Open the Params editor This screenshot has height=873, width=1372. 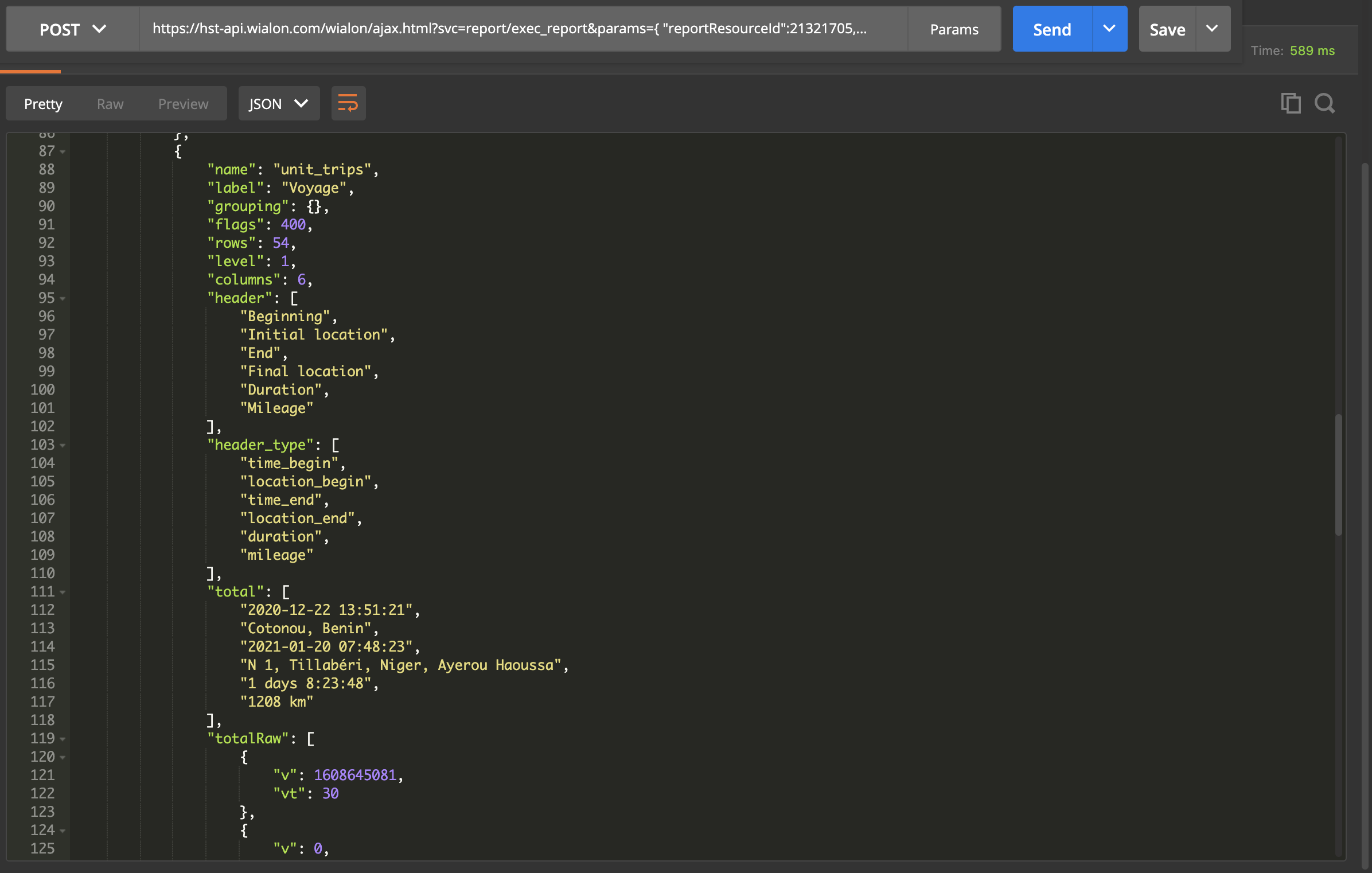[954, 29]
